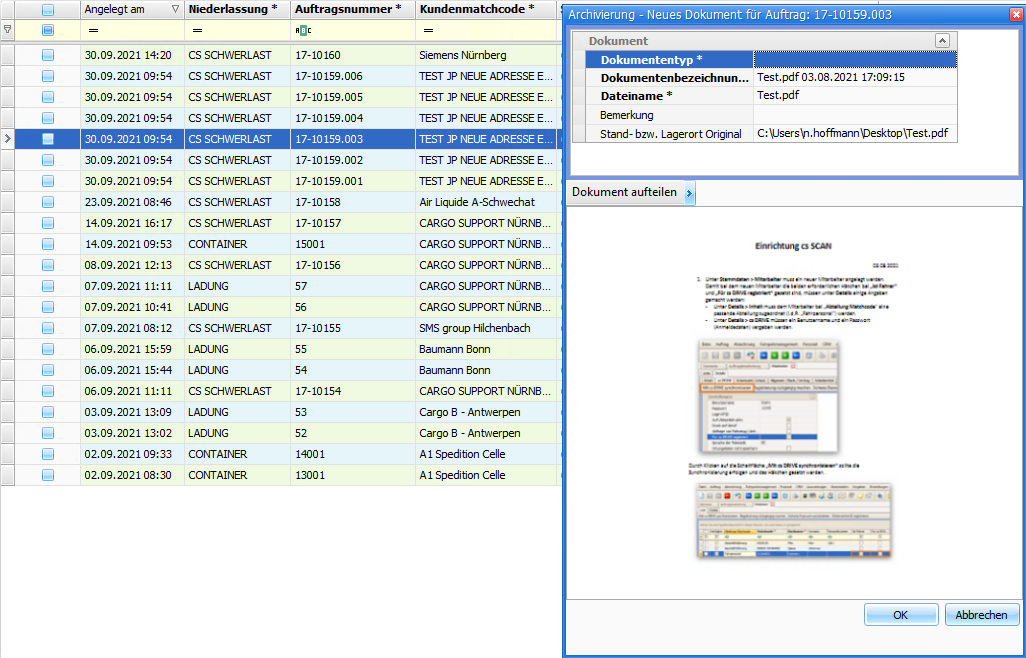Tick the checkbox for Air Liquide A-Schwechat row
Image resolution: width=1026 pixels, height=658 pixels.
tap(48, 202)
